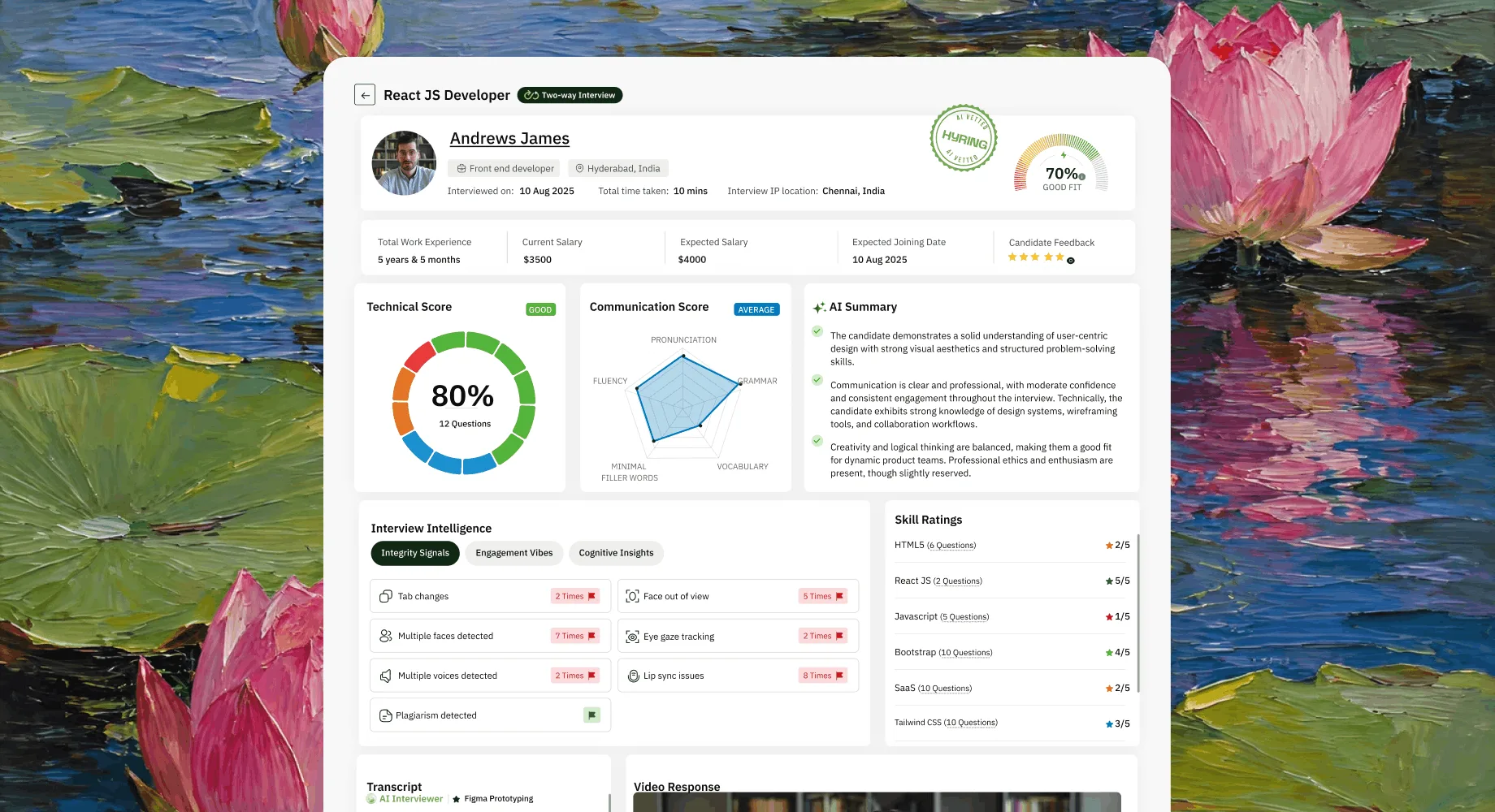
Task: Go back using the arrow button
Action: pos(365,95)
